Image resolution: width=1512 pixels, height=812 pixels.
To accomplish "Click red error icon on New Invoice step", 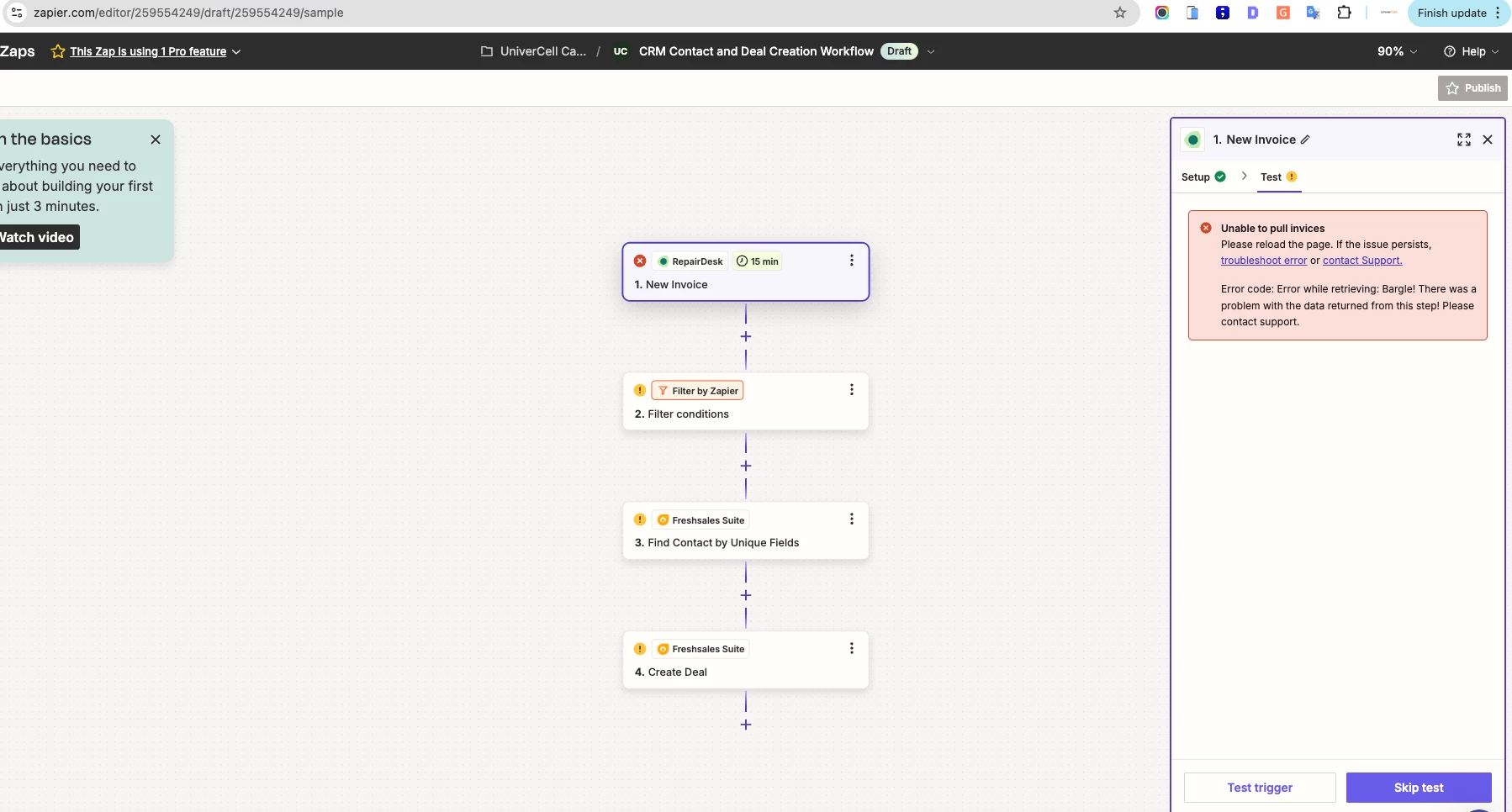I will [x=640, y=261].
